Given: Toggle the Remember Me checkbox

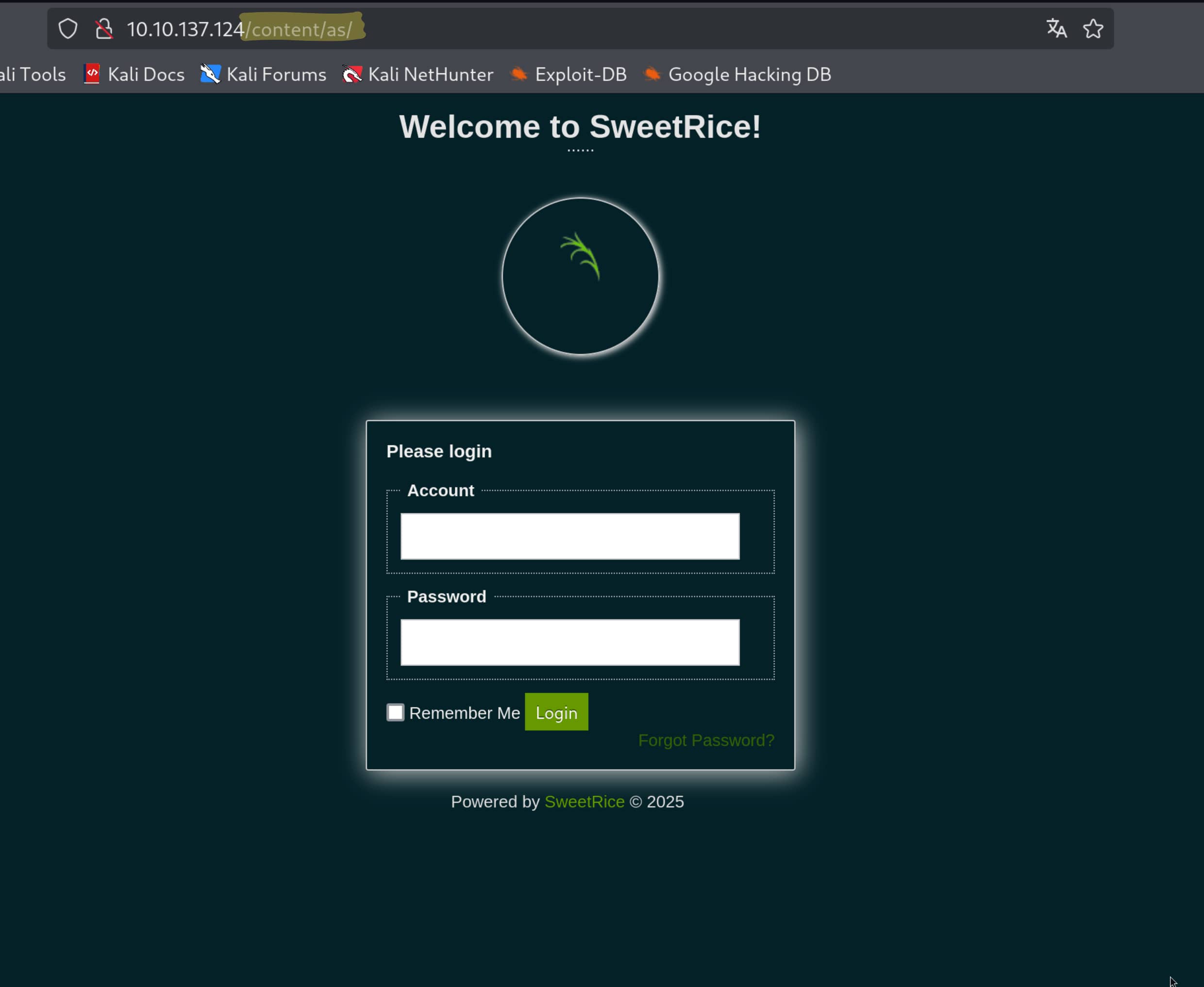Looking at the screenshot, I should tap(395, 712).
